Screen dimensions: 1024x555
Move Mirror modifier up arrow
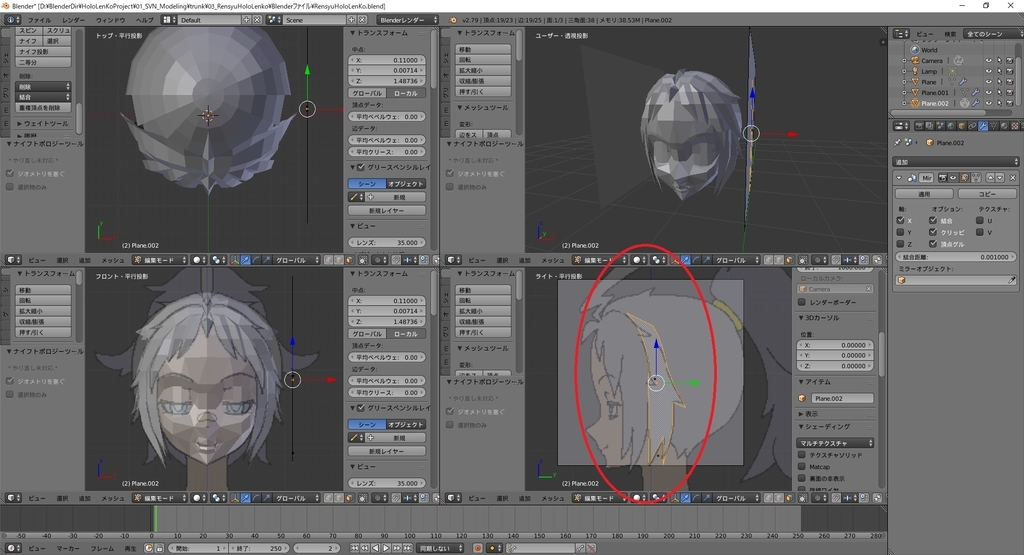click(990, 178)
